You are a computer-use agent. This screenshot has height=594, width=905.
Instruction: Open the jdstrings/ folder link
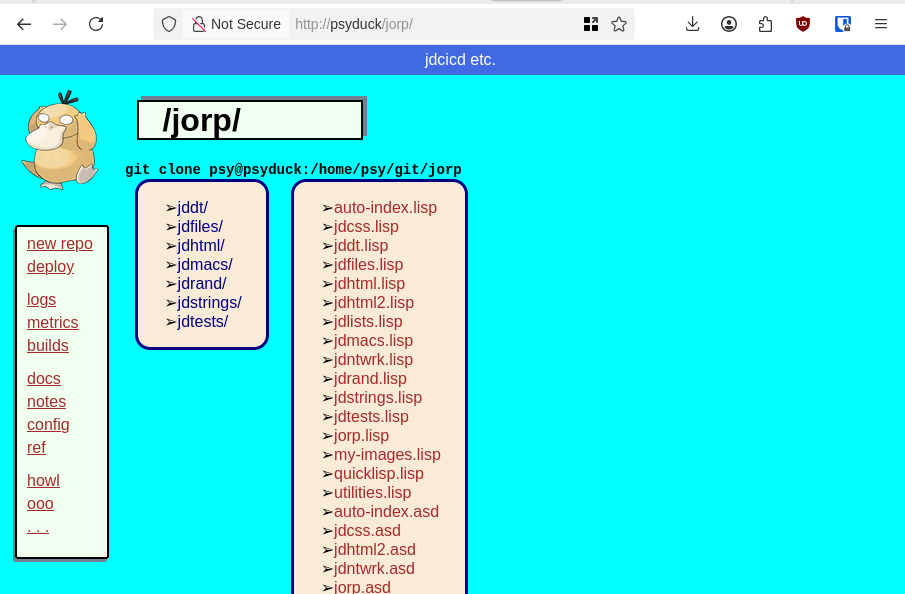pos(209,303)
